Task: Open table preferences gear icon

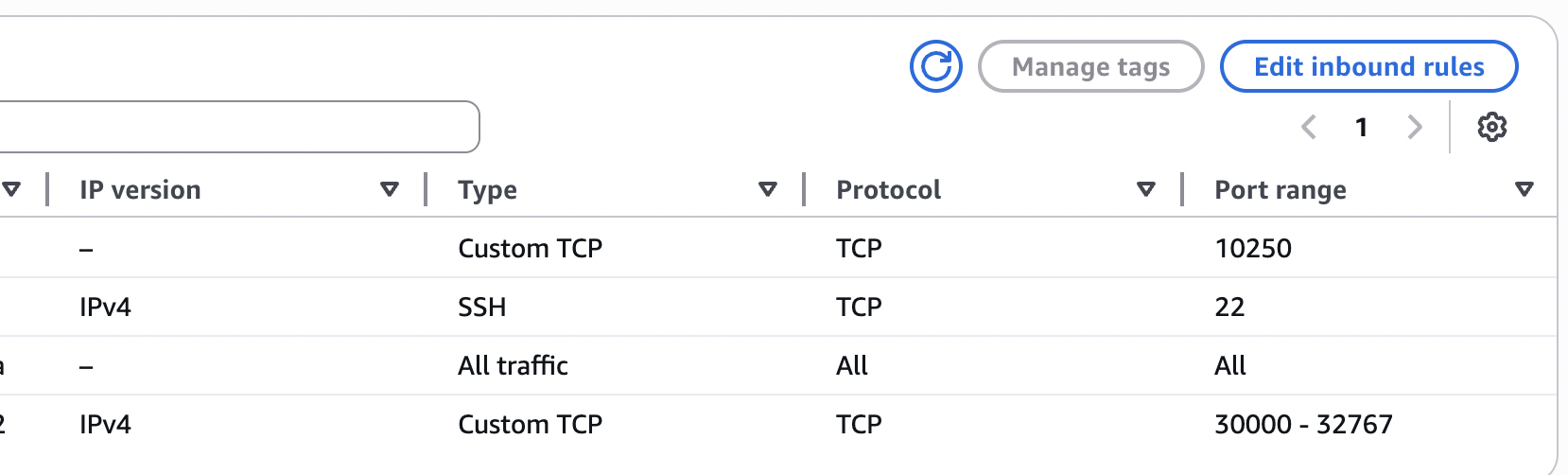Action: coord(1491,127)
